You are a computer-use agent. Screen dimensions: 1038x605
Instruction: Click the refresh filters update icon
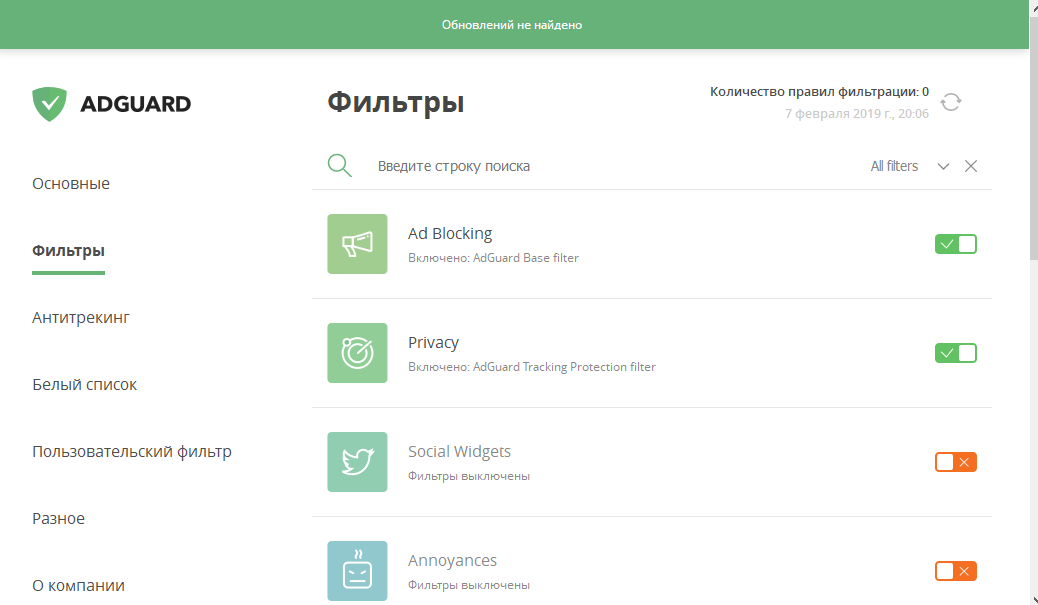951,102
